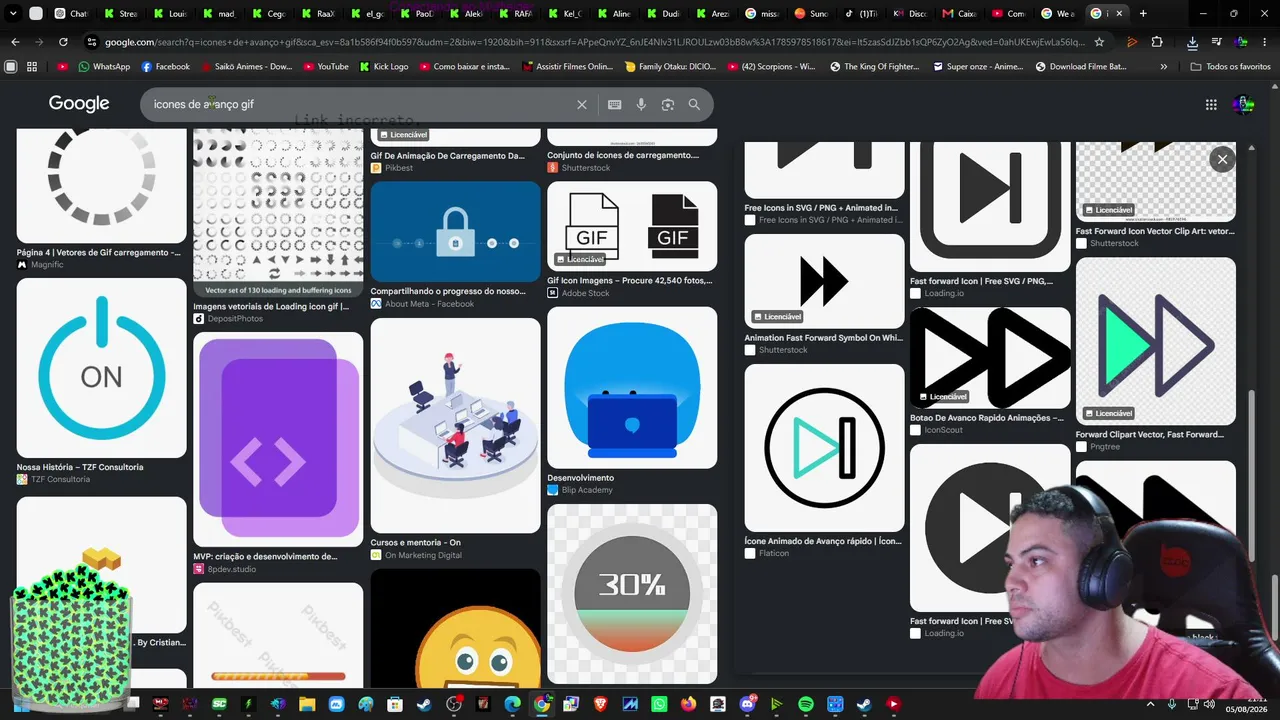The image size is (1280, 720).
Task: Switch to the missa tab
Action: click(761, 14)
